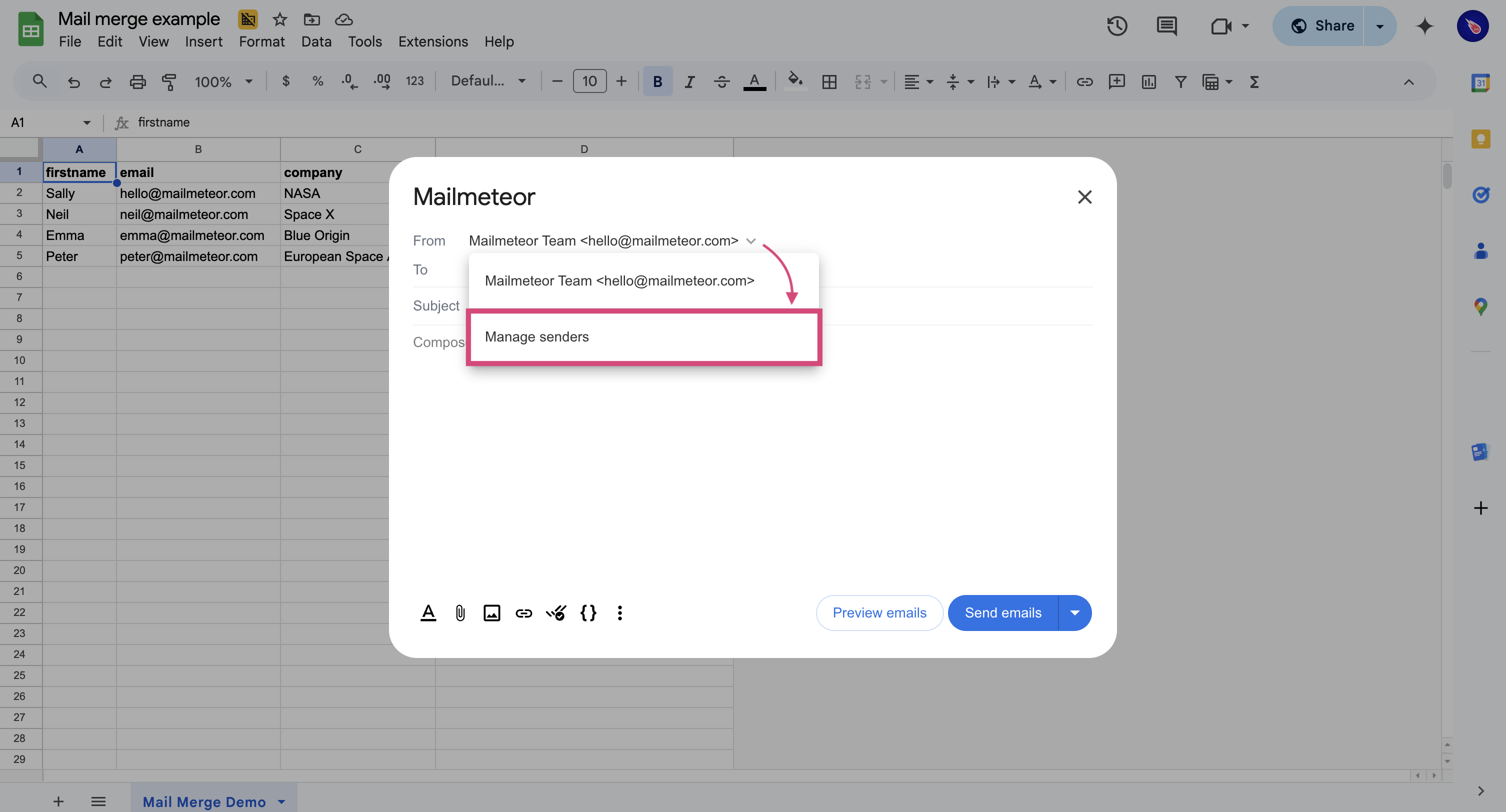The width and height of the screenshot is (1506, 812).
Task: Open the From sender dropdown chevron
Action: pyautogui.click(x=751, y=241)
